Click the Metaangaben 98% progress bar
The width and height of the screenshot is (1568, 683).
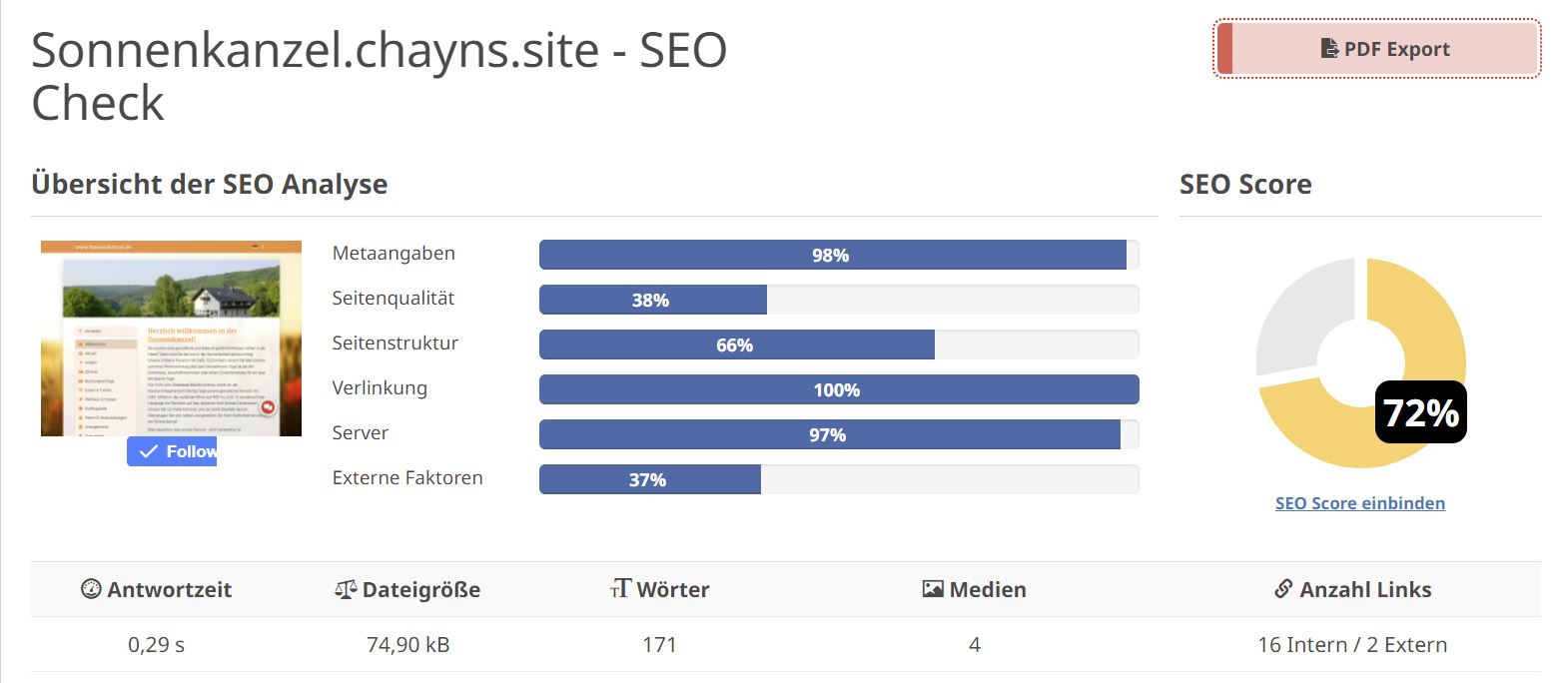[x=839, y=255]
